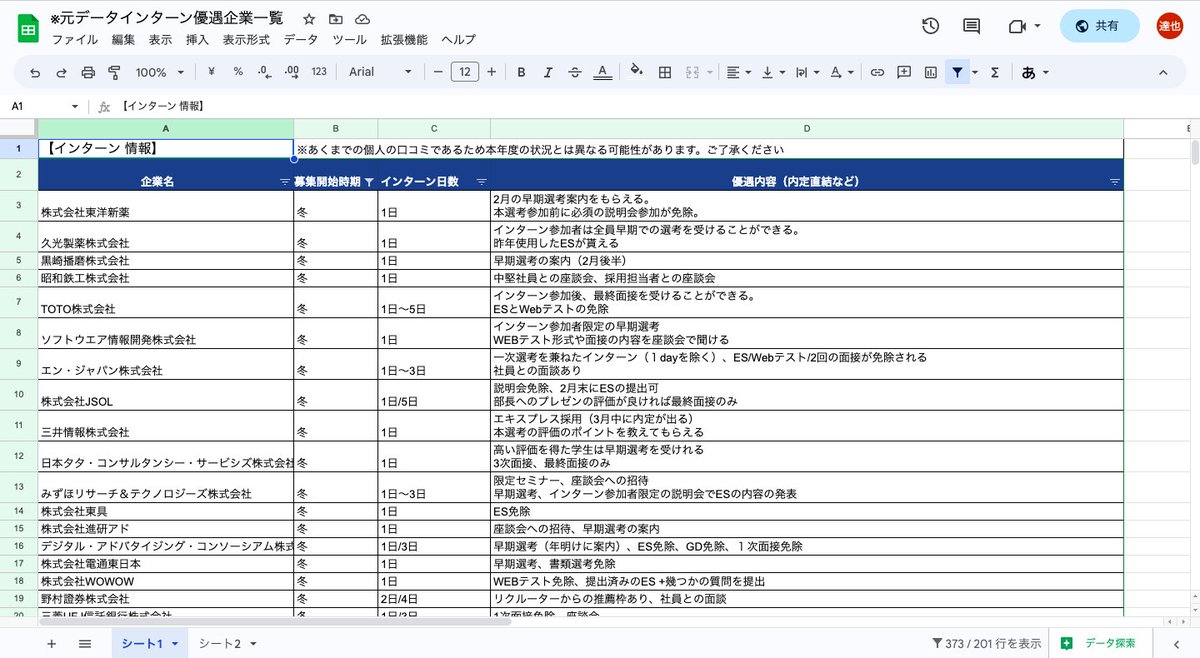Toggle the filter funnel icon

pyautogui.click(x=958, y=72)
